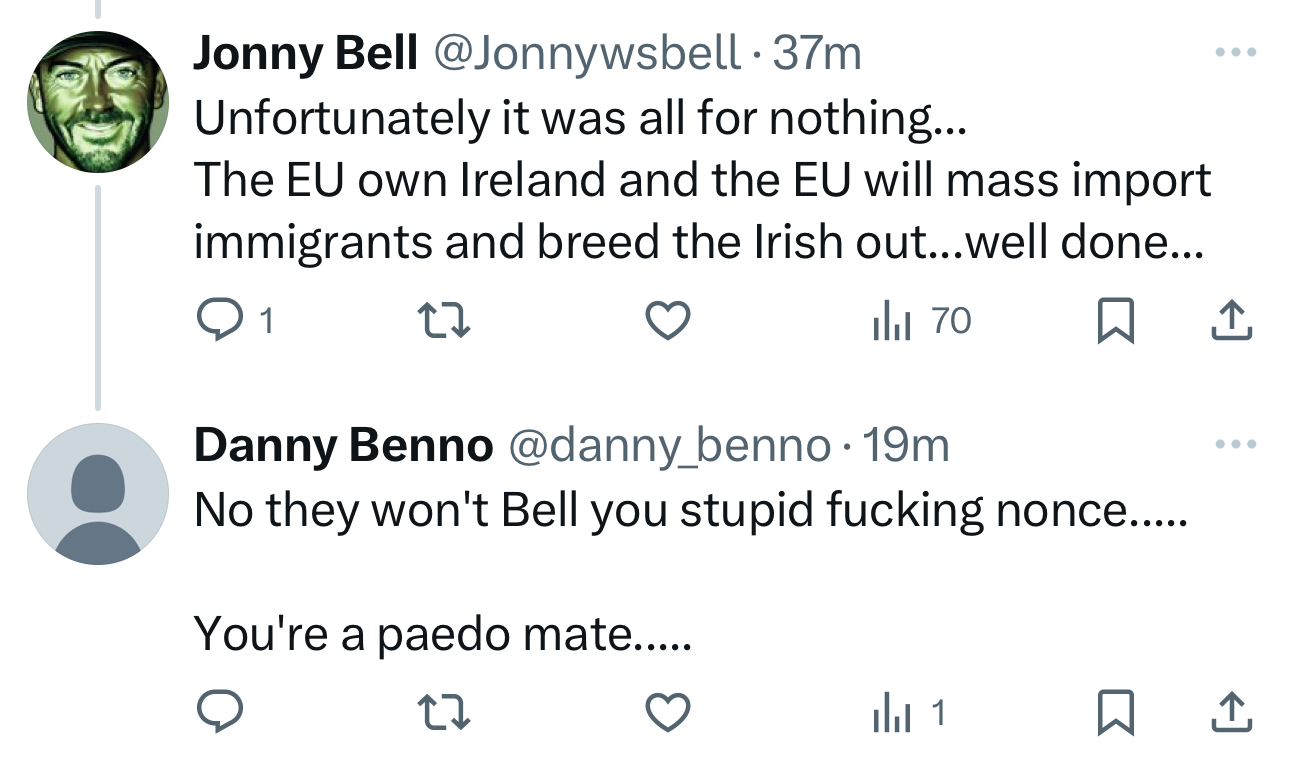
Task: Visit the @danny_benno handle link
Action: pos(669,445)
